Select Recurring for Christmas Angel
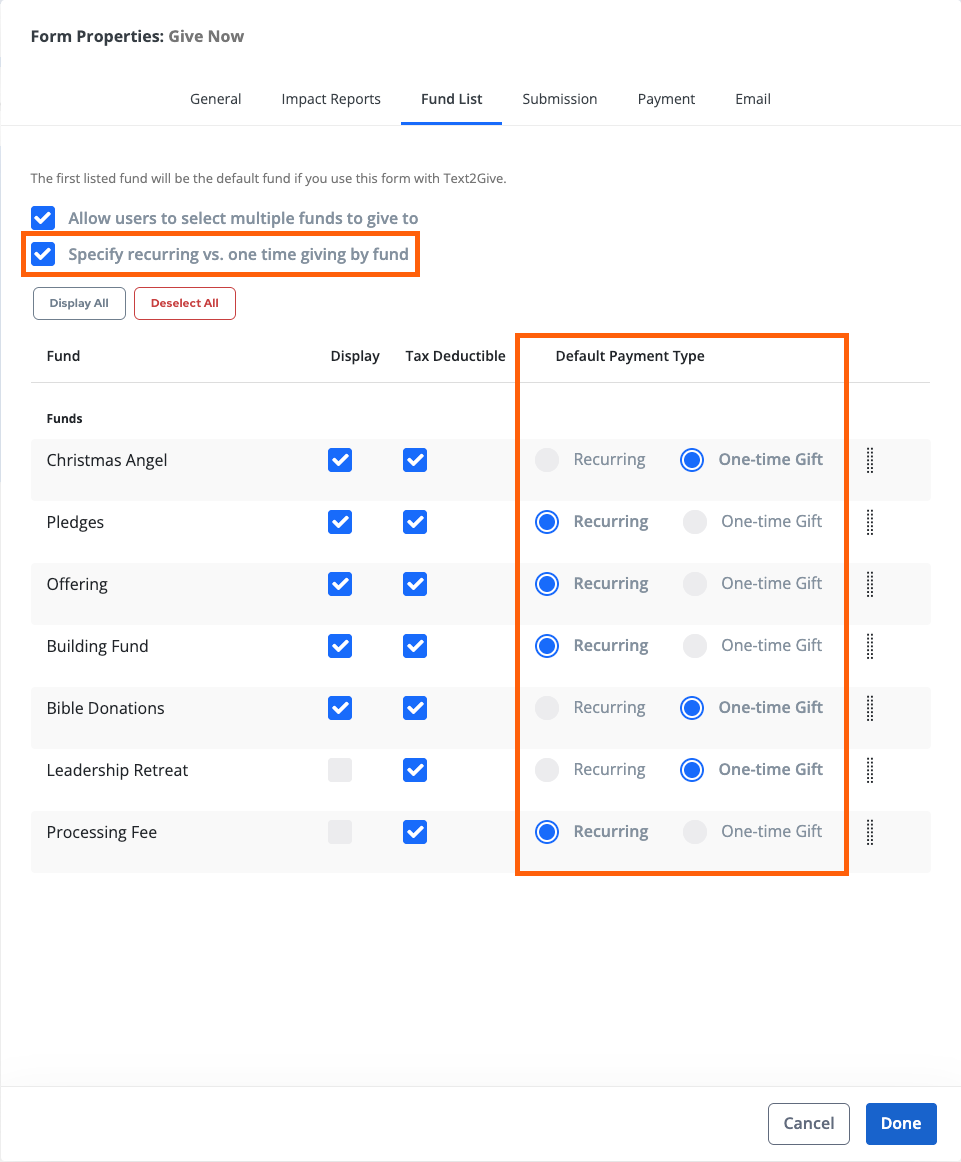The width and height of the screenshot is (961, 1162). (547, 460)
